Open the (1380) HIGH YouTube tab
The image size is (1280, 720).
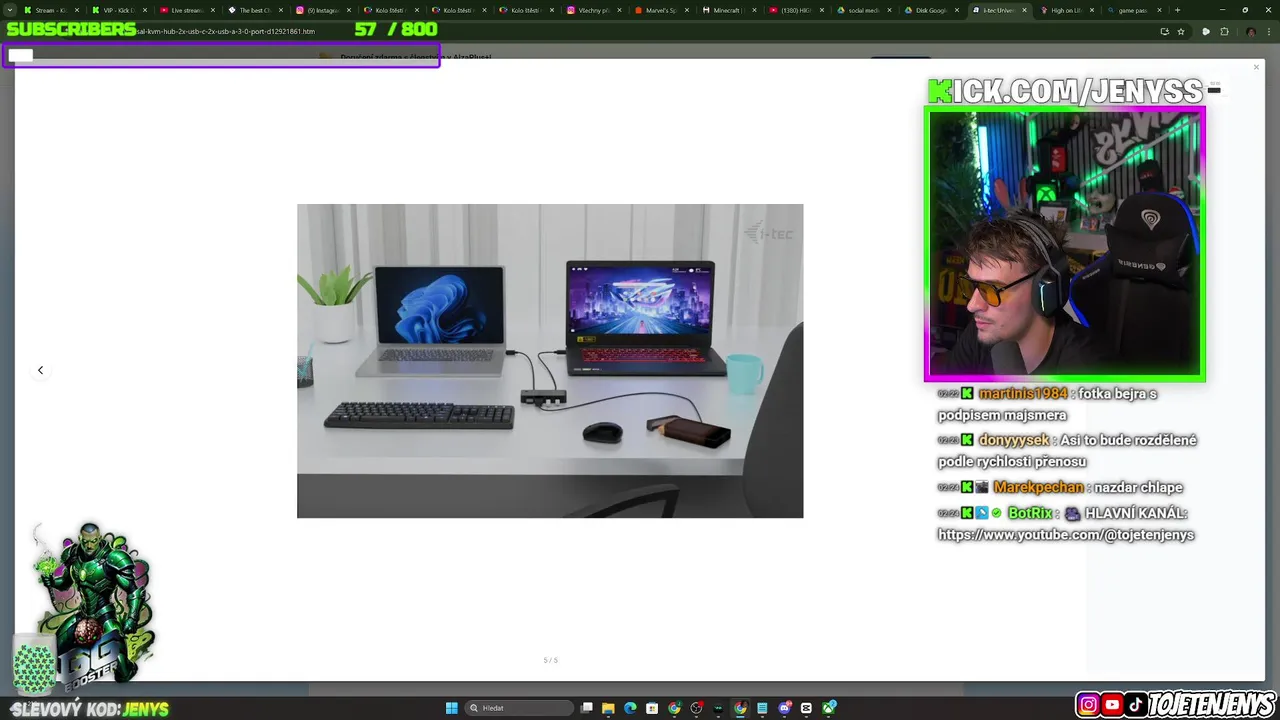click(796, 10)
